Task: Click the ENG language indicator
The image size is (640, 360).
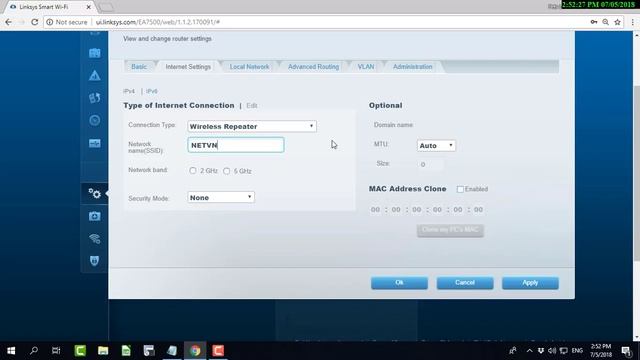Action: pyautogui.click(x=577, y=351)
